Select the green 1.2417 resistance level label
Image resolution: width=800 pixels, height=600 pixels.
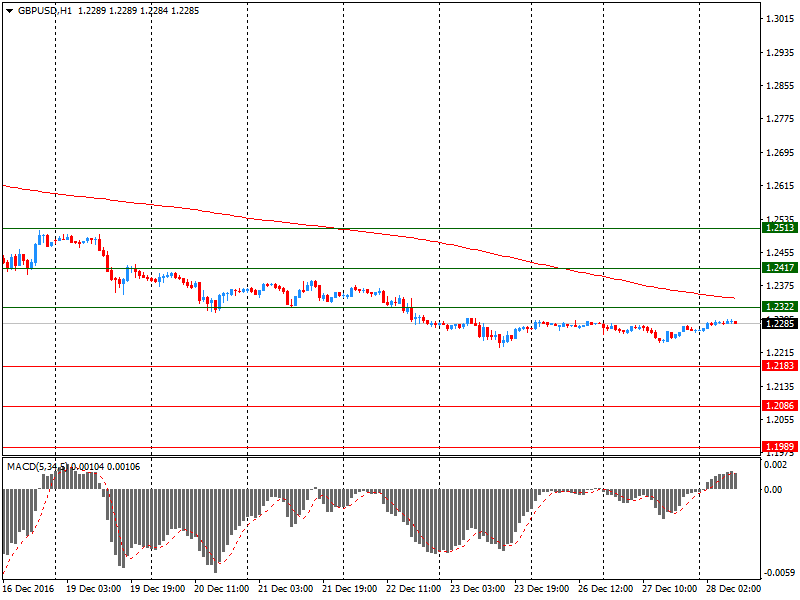point(779,267)
